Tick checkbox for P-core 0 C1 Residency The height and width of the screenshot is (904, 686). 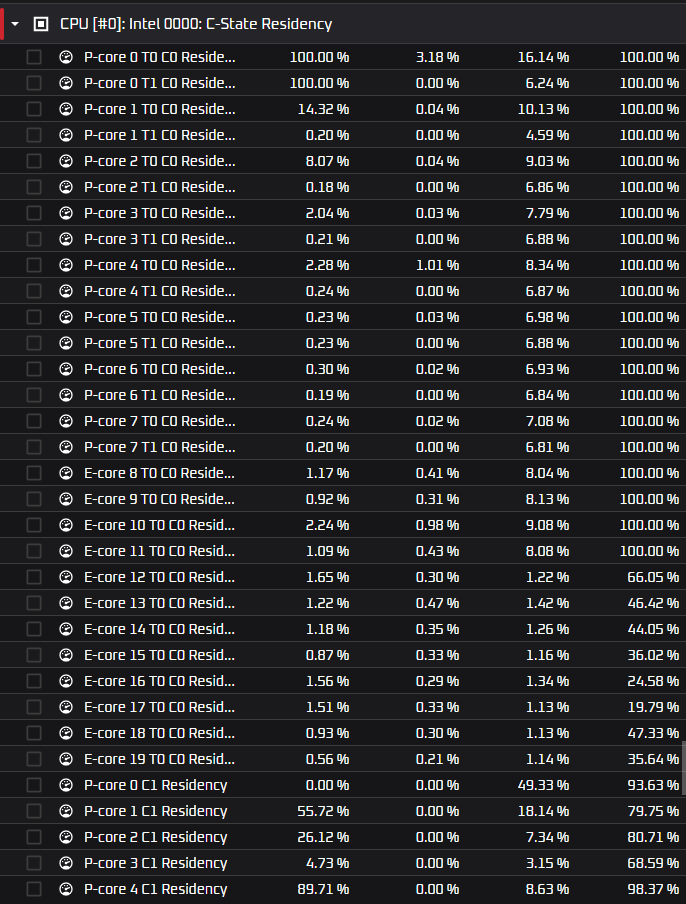(x=34, y=785)
